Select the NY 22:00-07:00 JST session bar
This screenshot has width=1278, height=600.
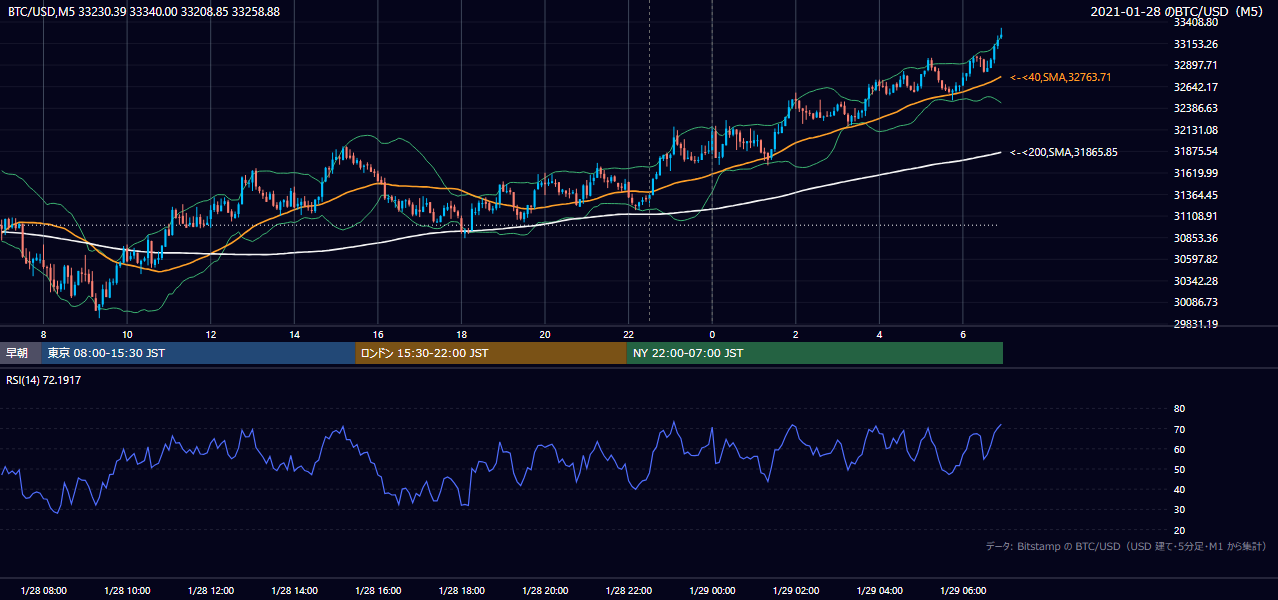point(815,353)
